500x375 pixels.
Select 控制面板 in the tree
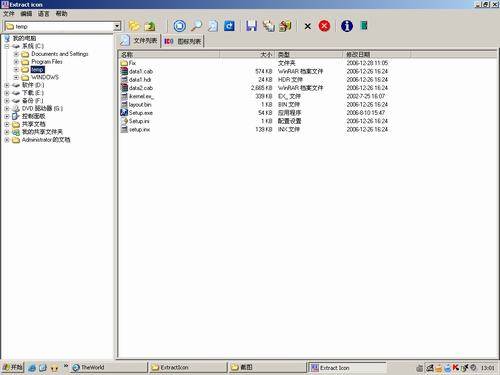pyautogui.click(x=33, y=116)
